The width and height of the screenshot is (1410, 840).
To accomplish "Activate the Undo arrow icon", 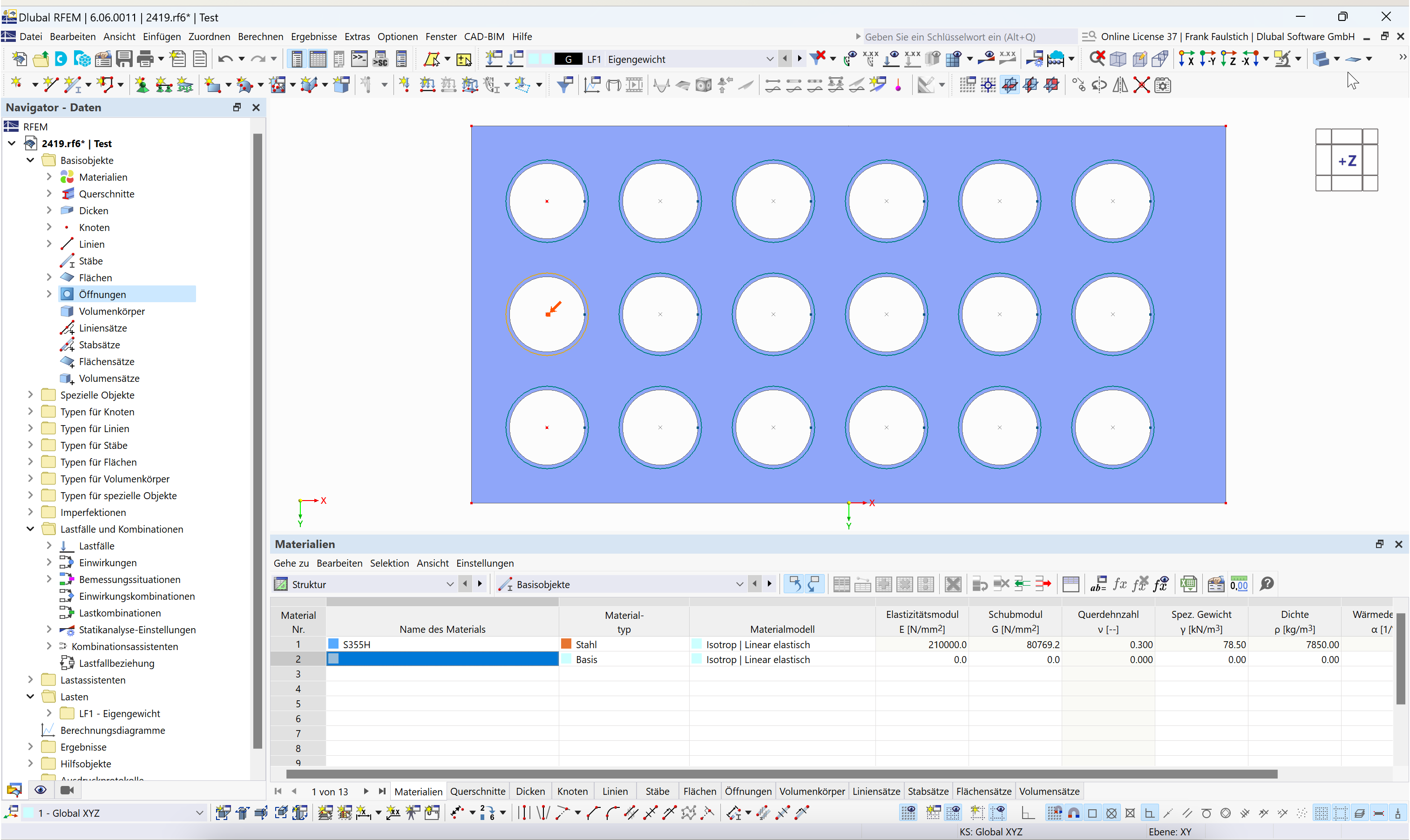I will tap(226, 58).
